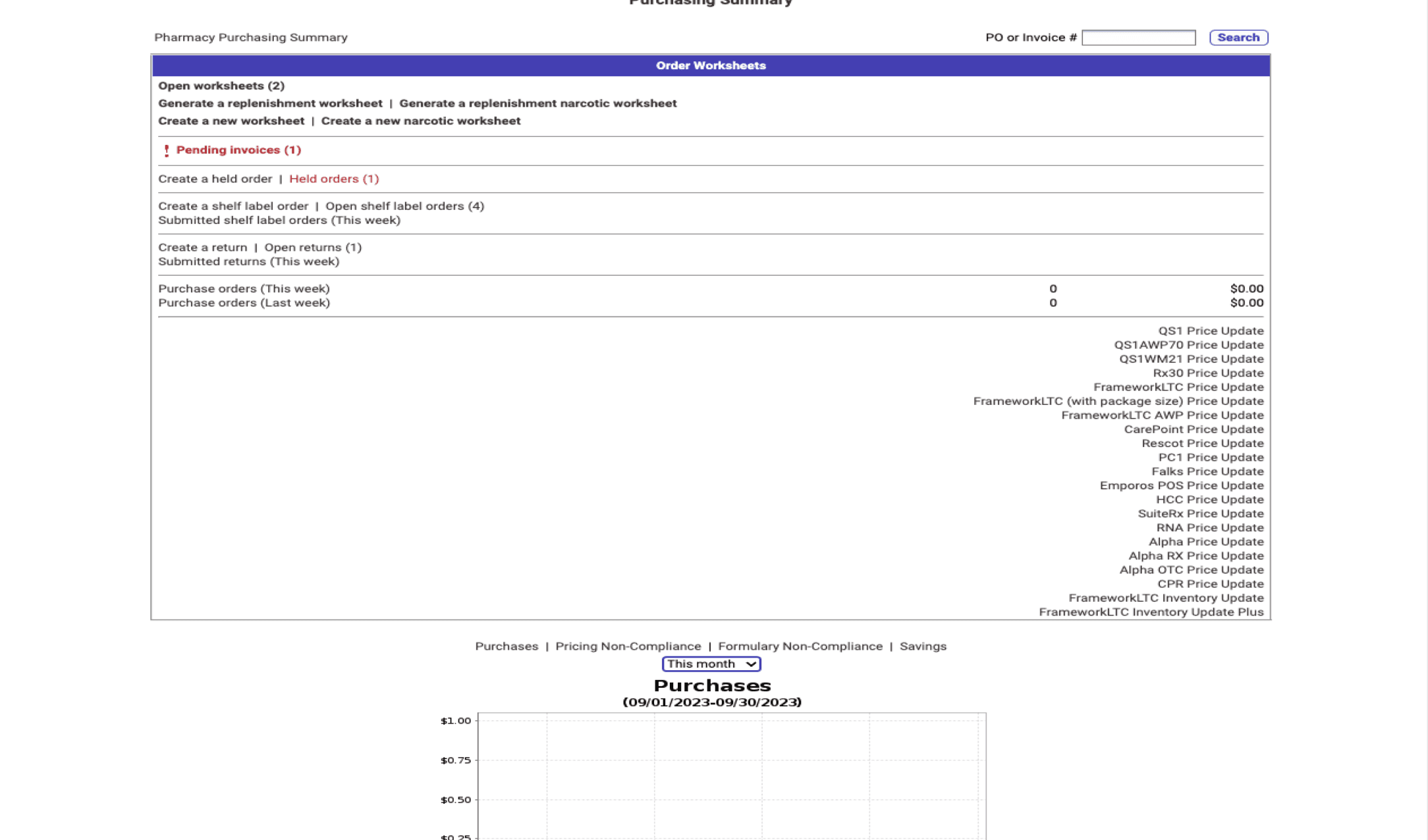This screenshot has height=840, width=1428.
Task: Switch chart to Formulary Non-Compliance
Action: click(800, 646)
